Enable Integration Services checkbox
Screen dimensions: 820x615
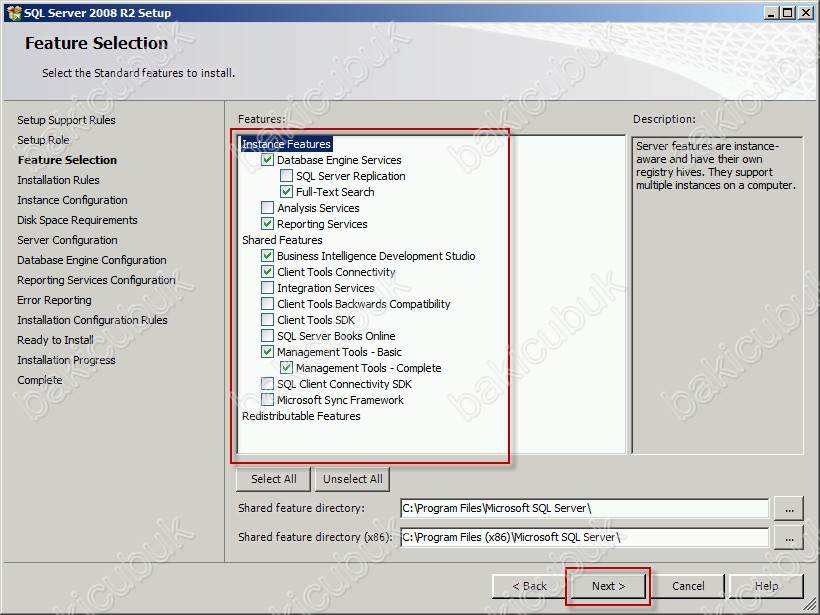(267, 288)
